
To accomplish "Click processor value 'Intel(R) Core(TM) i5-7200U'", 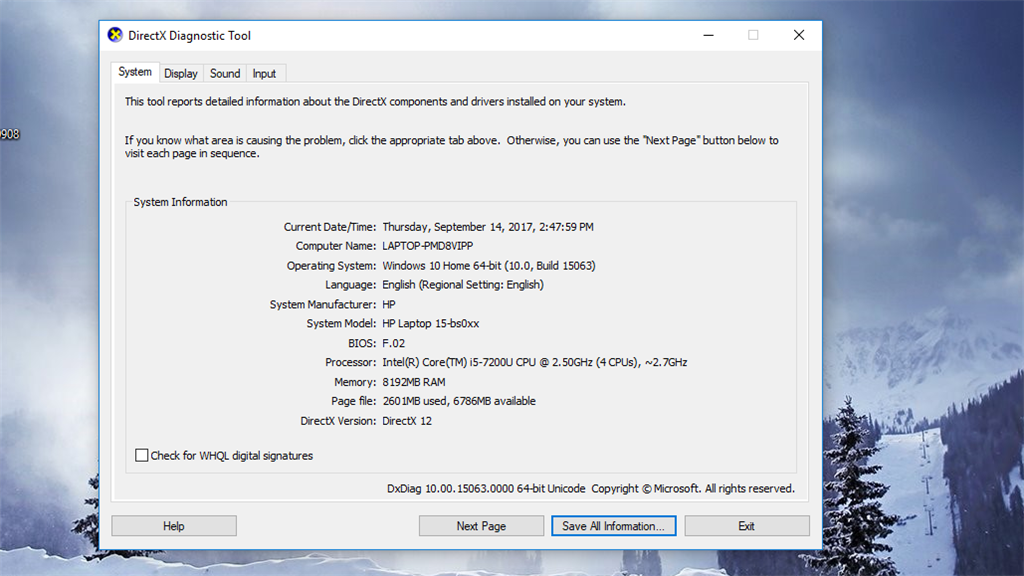I will [x=447, y=362].
